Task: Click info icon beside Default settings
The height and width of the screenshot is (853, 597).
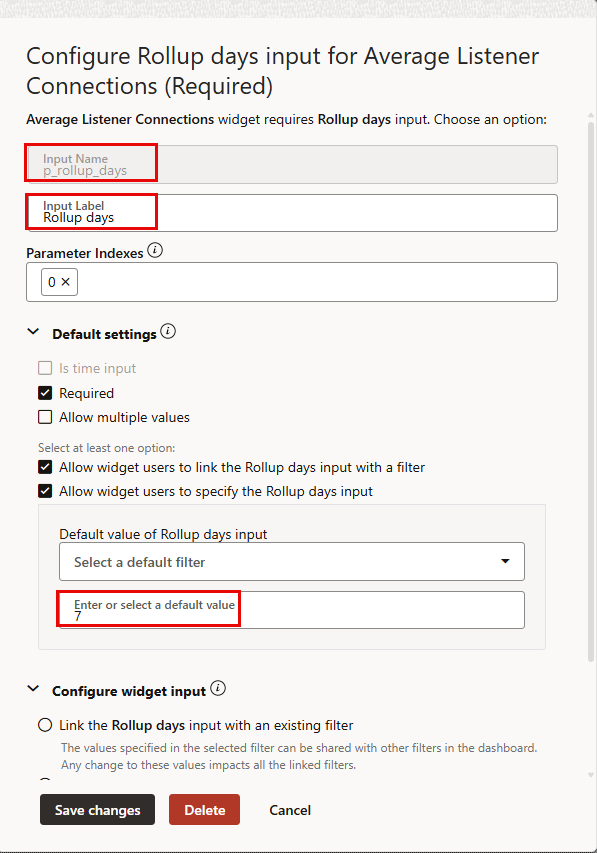Action: coord(168,331)
